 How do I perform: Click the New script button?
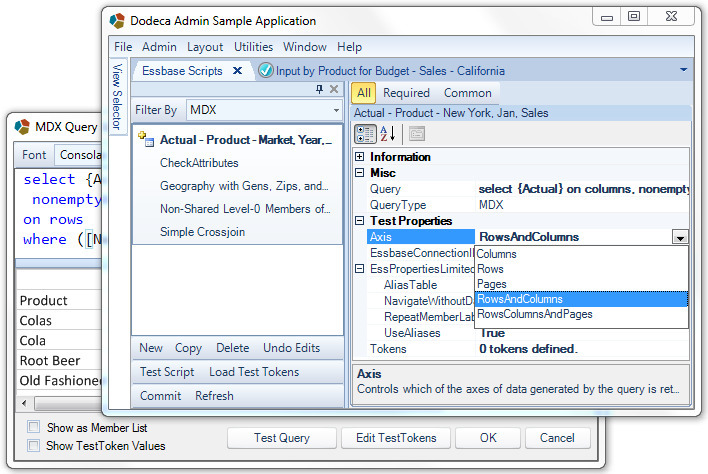(151, 348)
